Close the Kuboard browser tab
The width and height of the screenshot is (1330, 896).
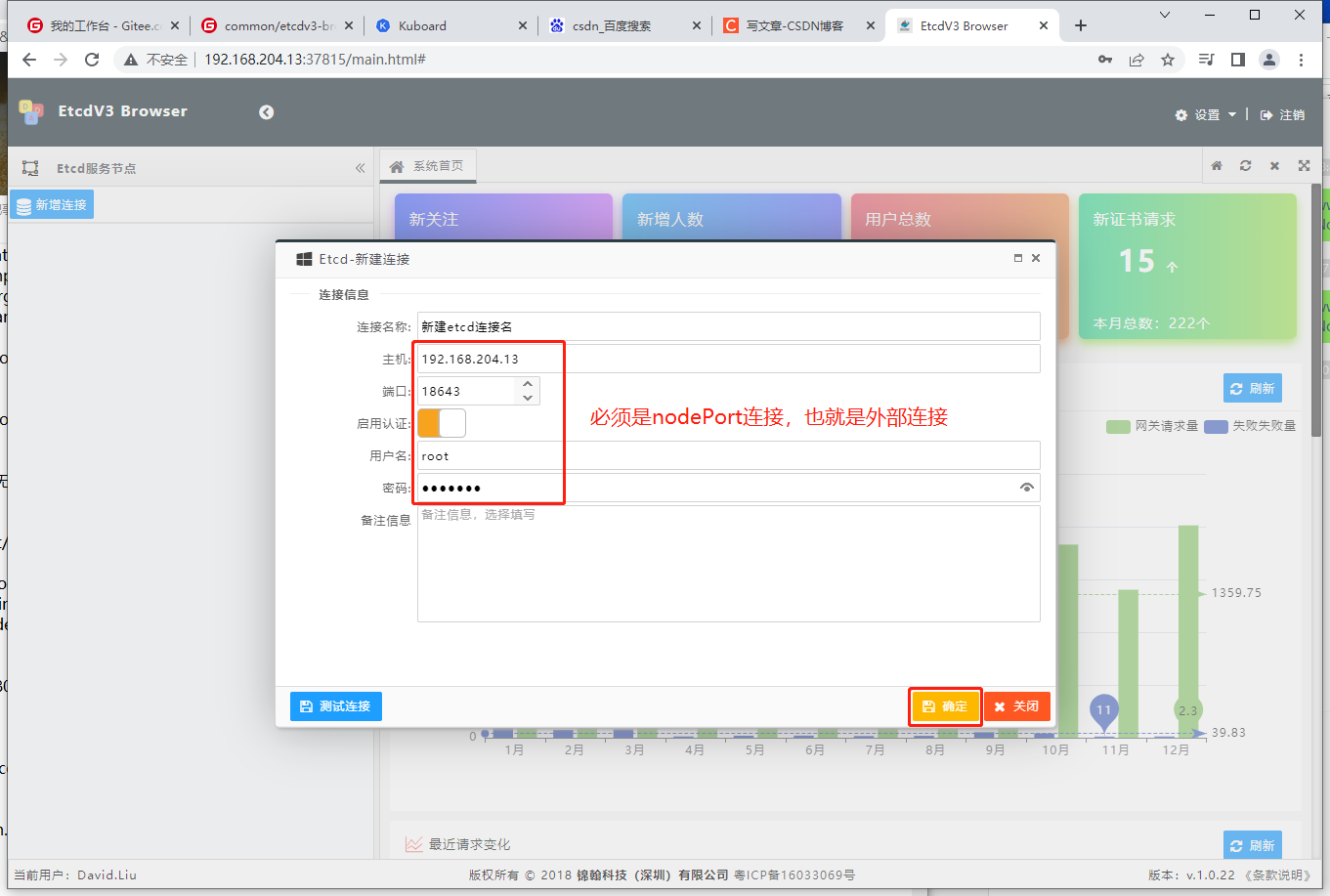tap(522, 25)
